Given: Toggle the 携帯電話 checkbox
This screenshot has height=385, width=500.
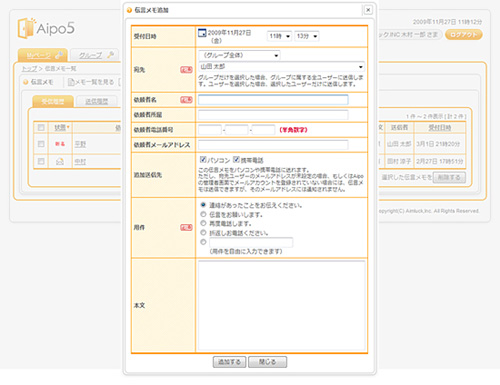Looking at the screenshot, I should coord(236,159).
